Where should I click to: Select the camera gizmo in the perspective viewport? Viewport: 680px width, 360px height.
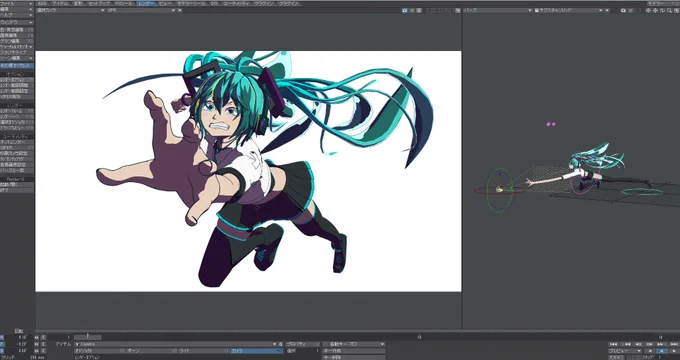pos(500,189)
